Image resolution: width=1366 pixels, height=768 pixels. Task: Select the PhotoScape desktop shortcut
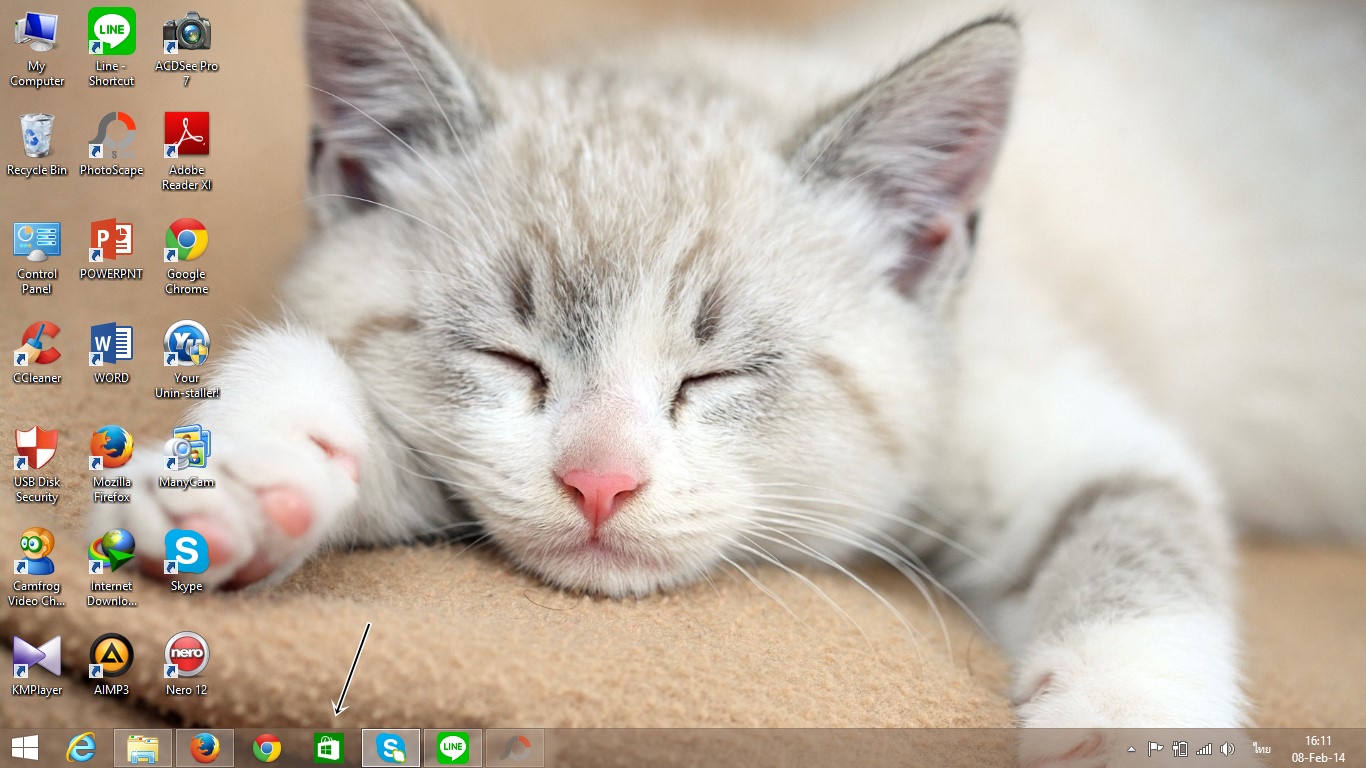111,145
